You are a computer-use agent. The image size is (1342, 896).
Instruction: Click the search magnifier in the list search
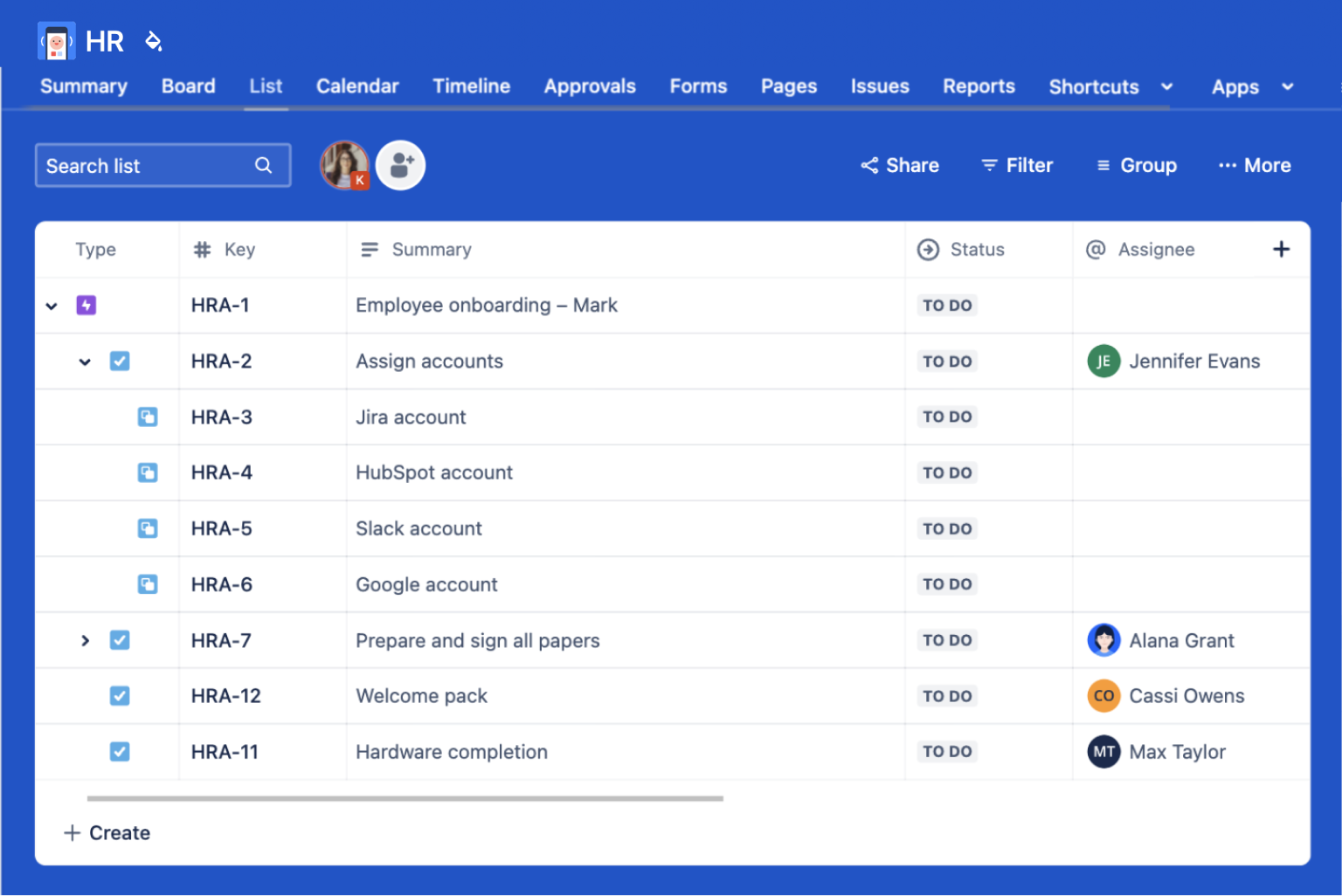click(263, 165)
